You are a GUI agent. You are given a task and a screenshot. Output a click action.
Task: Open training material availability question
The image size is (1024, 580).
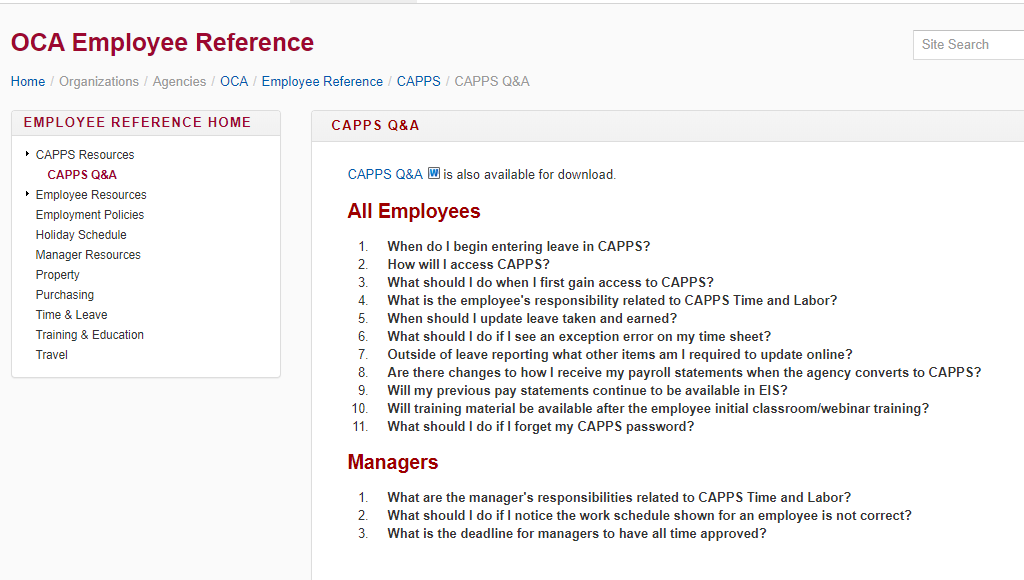pyautogui.click(x=658, y=408)
